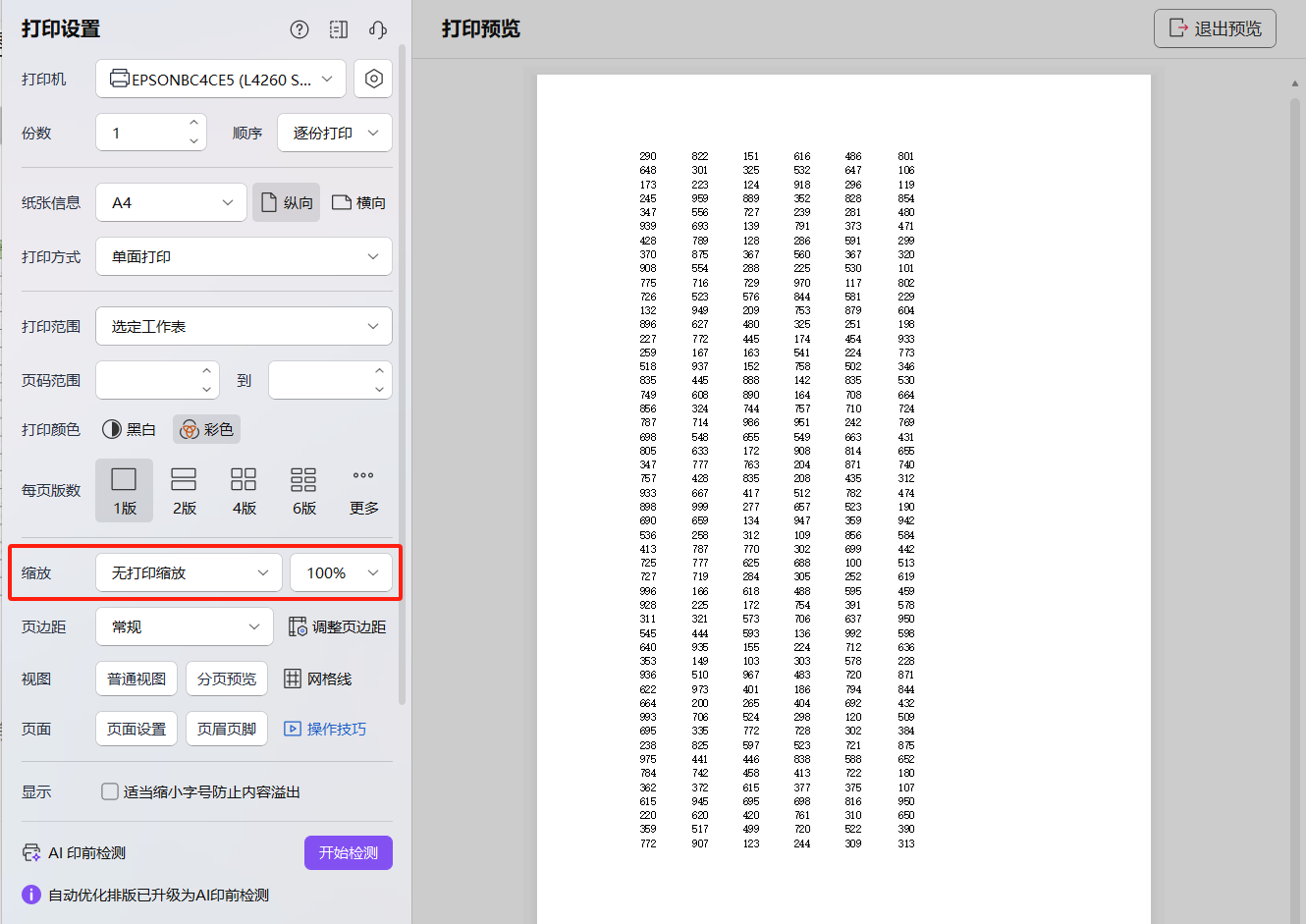The image size is (1306, 924).
Task: Open the 100% zoom percentage dropdown
Action: 341,572
